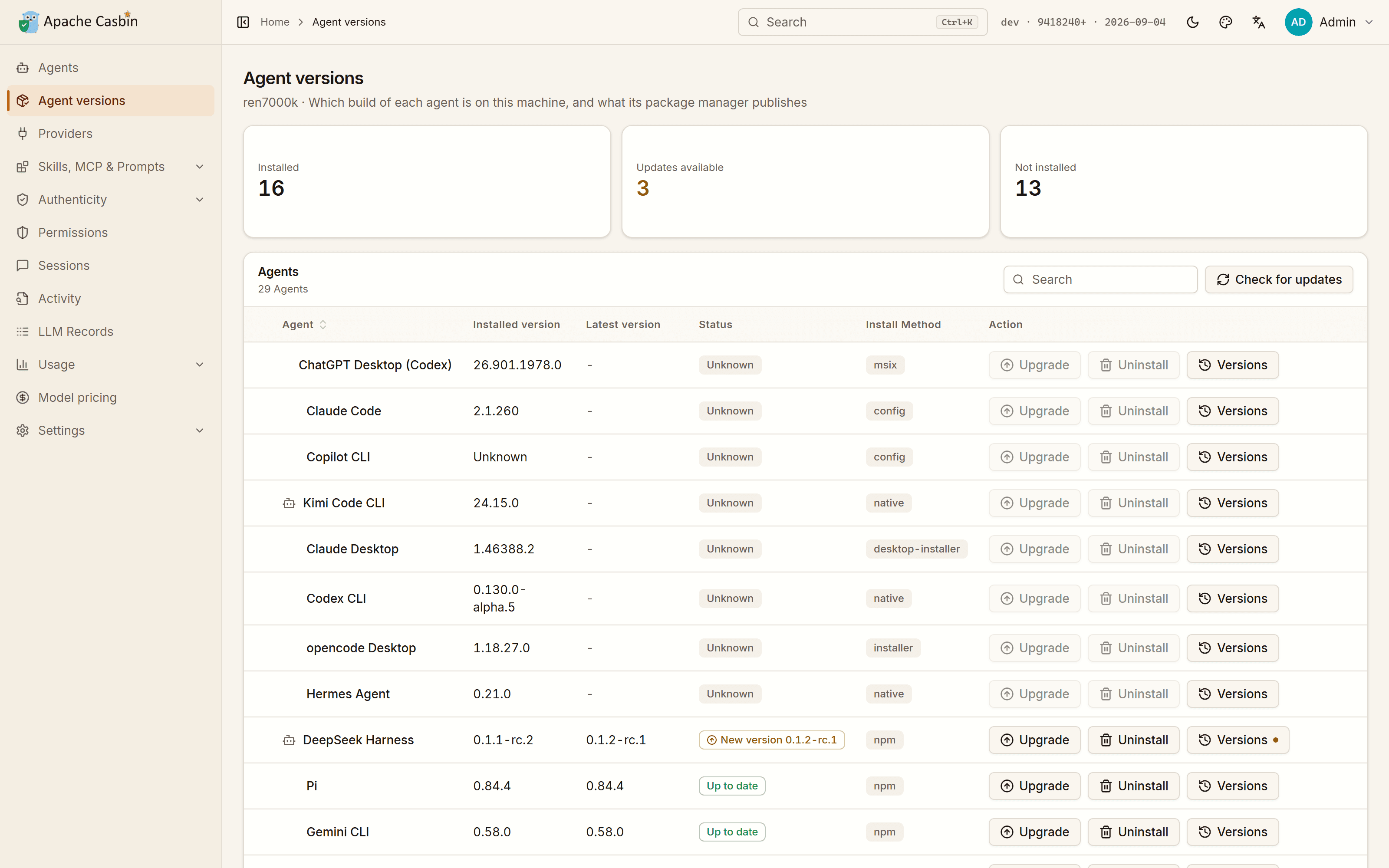
Task: Open the Admin account dropdown chevron
Action: [1369, 22]
